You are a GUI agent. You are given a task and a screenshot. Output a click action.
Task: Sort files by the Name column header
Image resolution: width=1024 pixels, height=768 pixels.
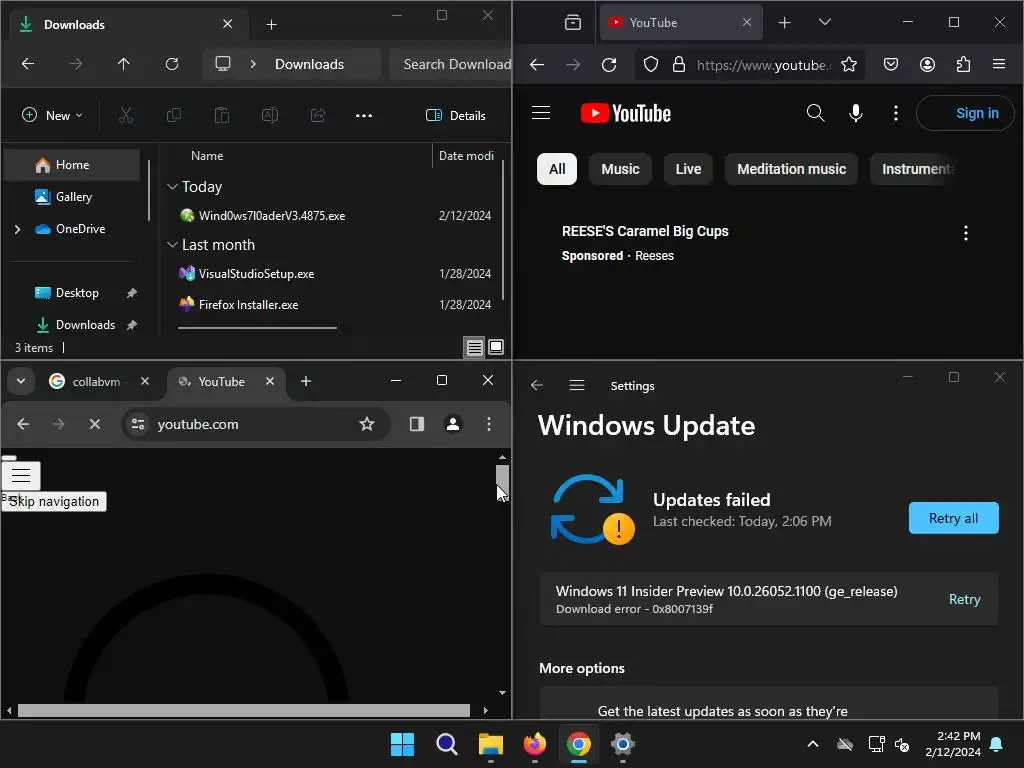pyautogui.click(x=207, y=156)
